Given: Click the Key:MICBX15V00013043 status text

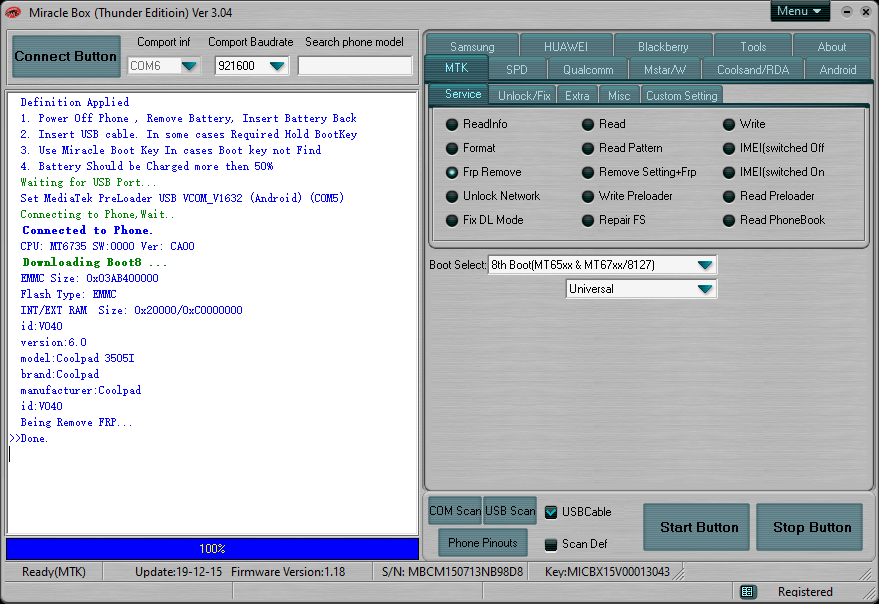Looking at the screenshot, I should [607, 572].
